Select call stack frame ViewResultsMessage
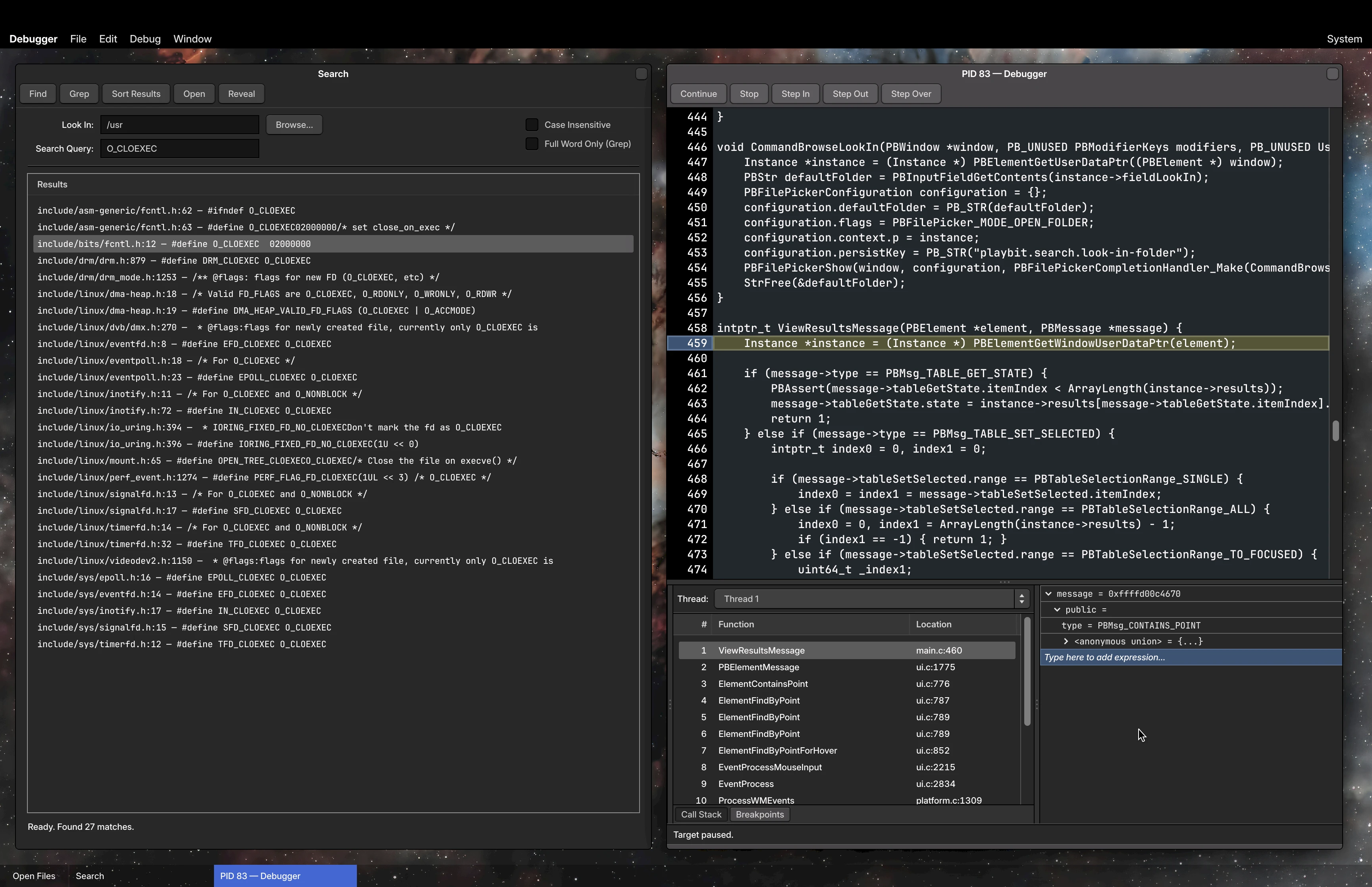1372x887 pixels. point(847,651)
